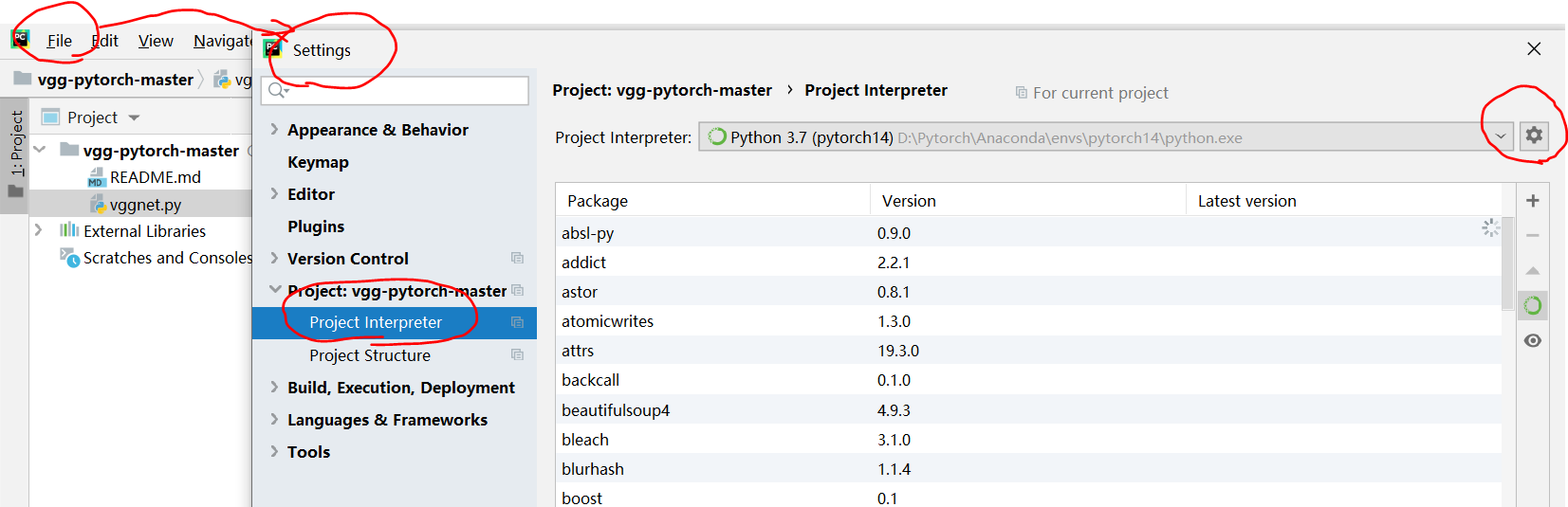Click the Settings search field
Screen dimensions: 1568x507
click(396, 91)
